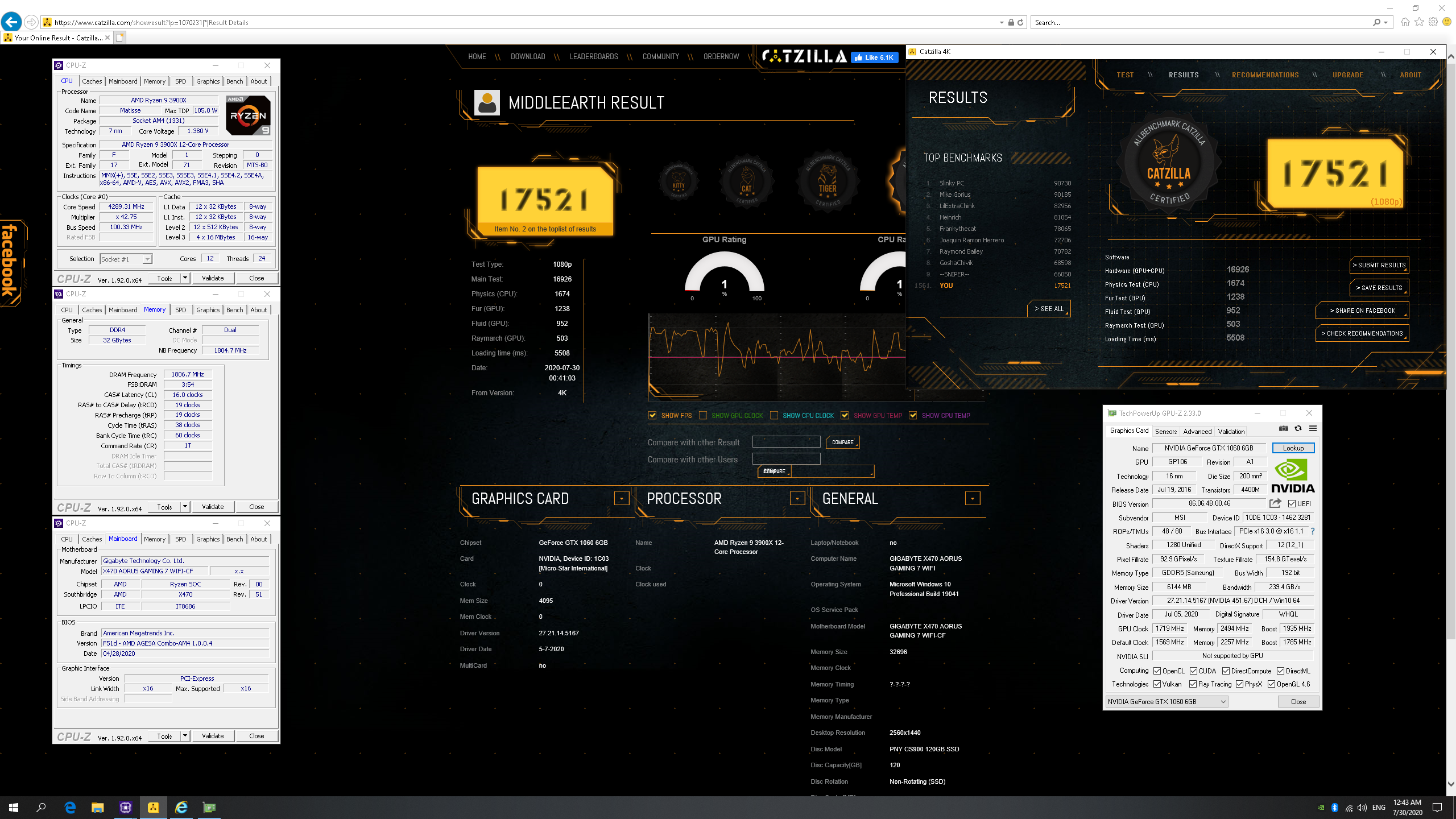Click the user avatar beside Middleearth Result
Screen dimensions: 1456x819
tap(487, 103)
